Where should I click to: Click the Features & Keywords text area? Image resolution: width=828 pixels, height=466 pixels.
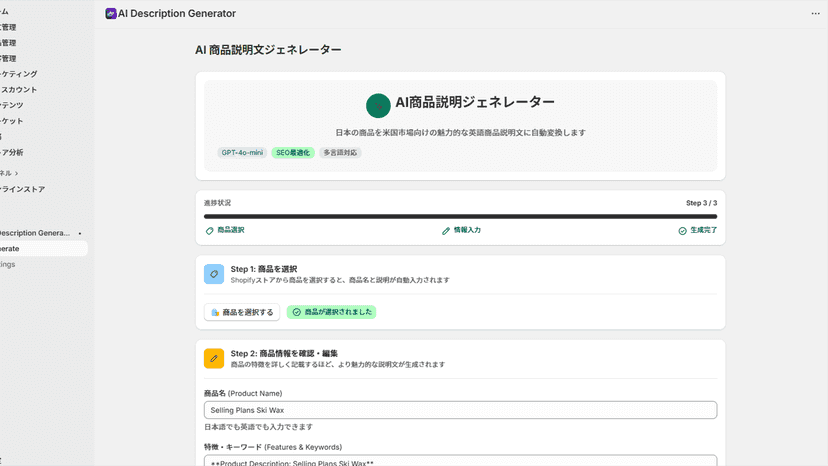pos(460,460)
